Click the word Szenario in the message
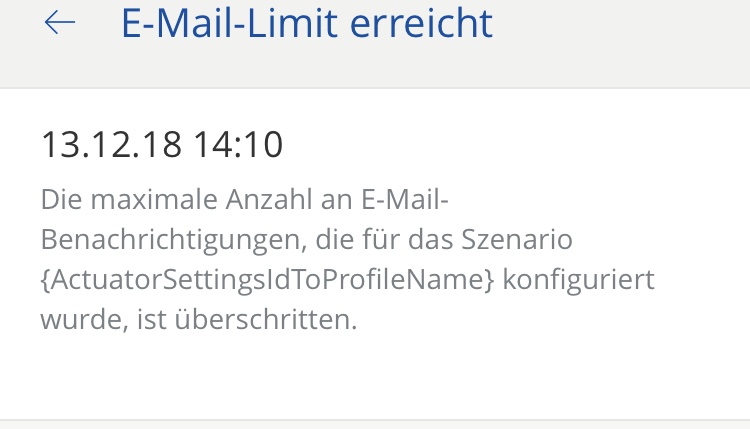This screenshot has width=750, height=429. point(517,239)
